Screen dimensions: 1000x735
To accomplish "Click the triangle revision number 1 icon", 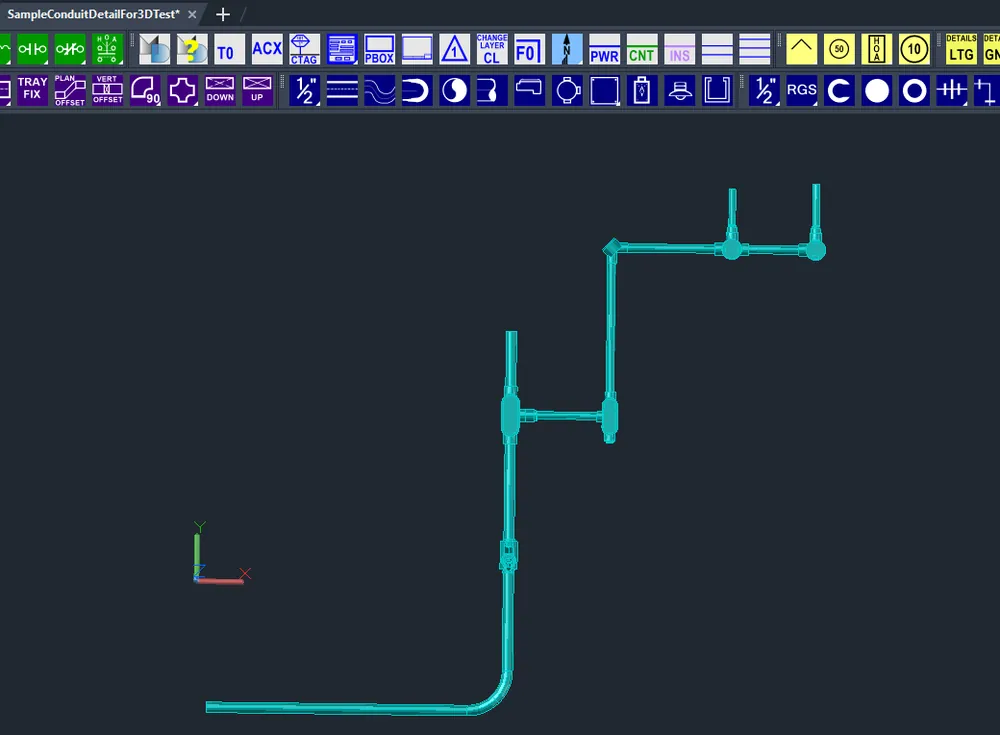I will (x=455, y=49).
